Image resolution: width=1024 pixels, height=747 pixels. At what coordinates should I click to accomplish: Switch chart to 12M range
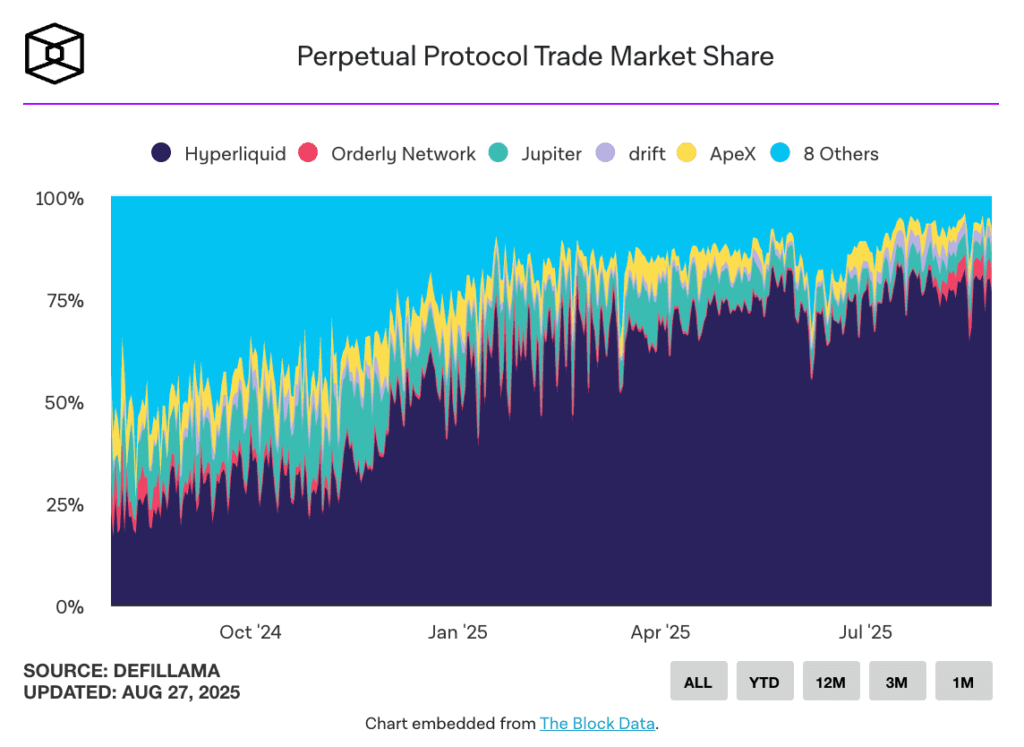[x=831, y=681]
